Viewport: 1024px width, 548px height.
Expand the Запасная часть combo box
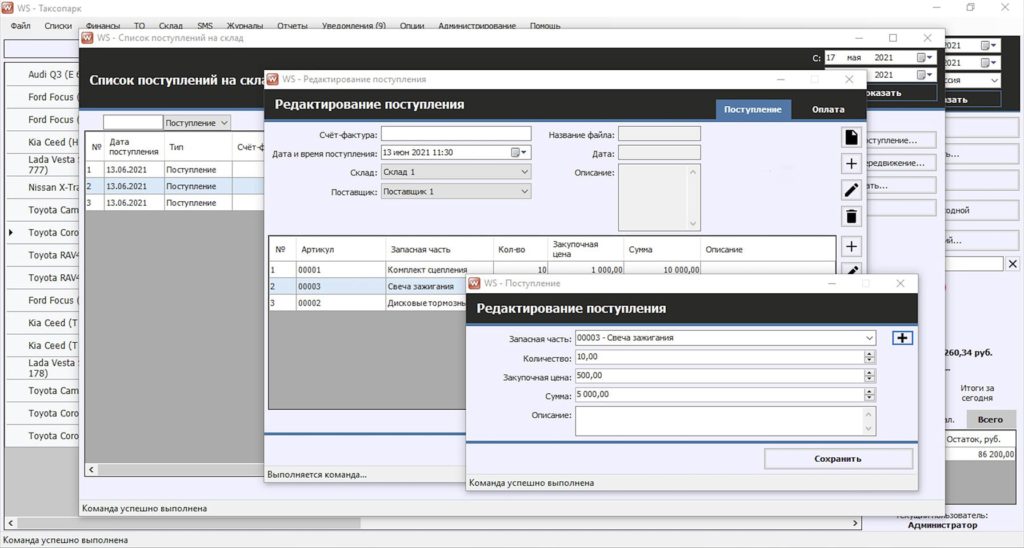coord(869,338)
